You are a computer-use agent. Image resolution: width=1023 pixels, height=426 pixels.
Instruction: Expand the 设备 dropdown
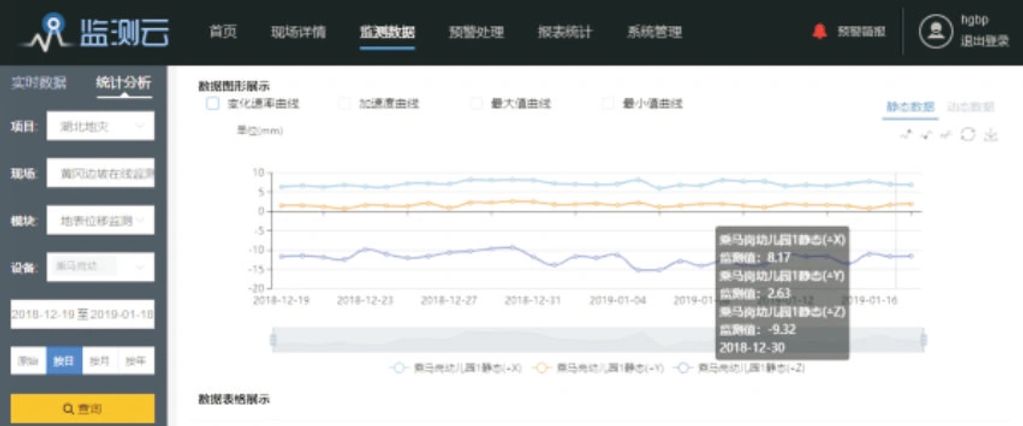100,267
